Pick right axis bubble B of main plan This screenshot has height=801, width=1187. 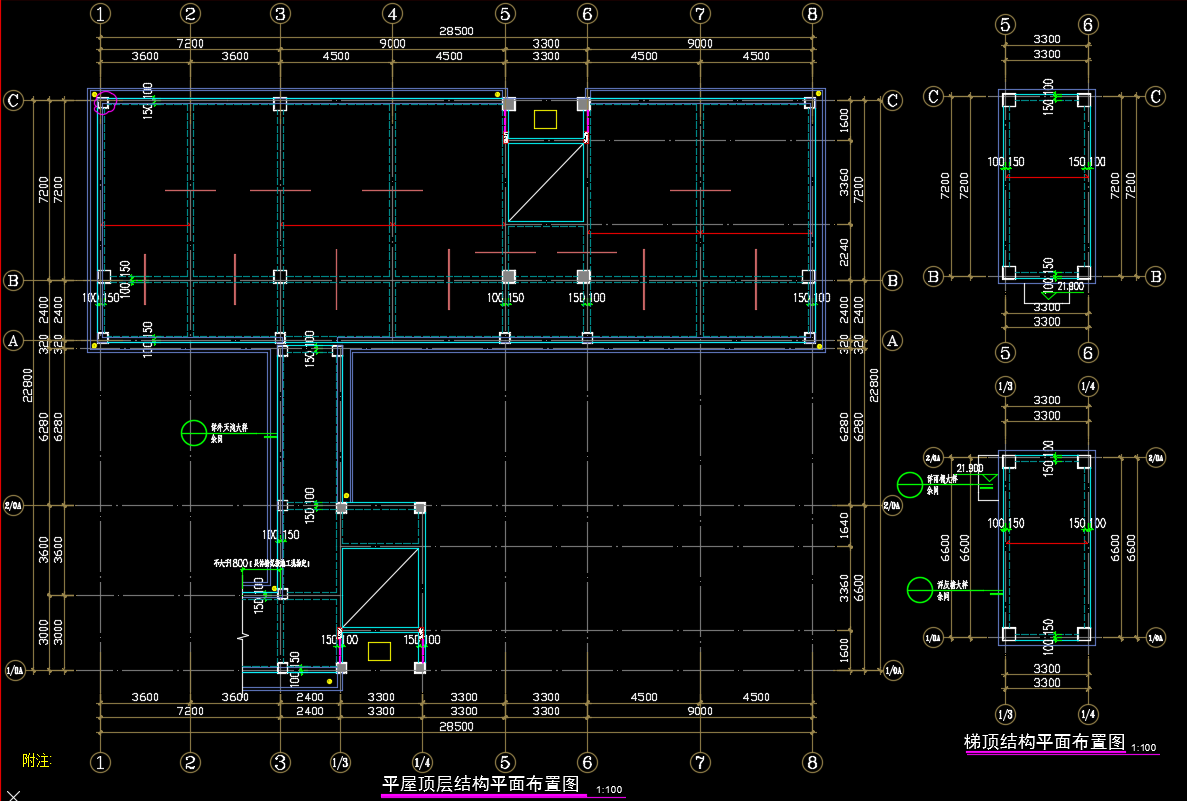pos(893,281)
